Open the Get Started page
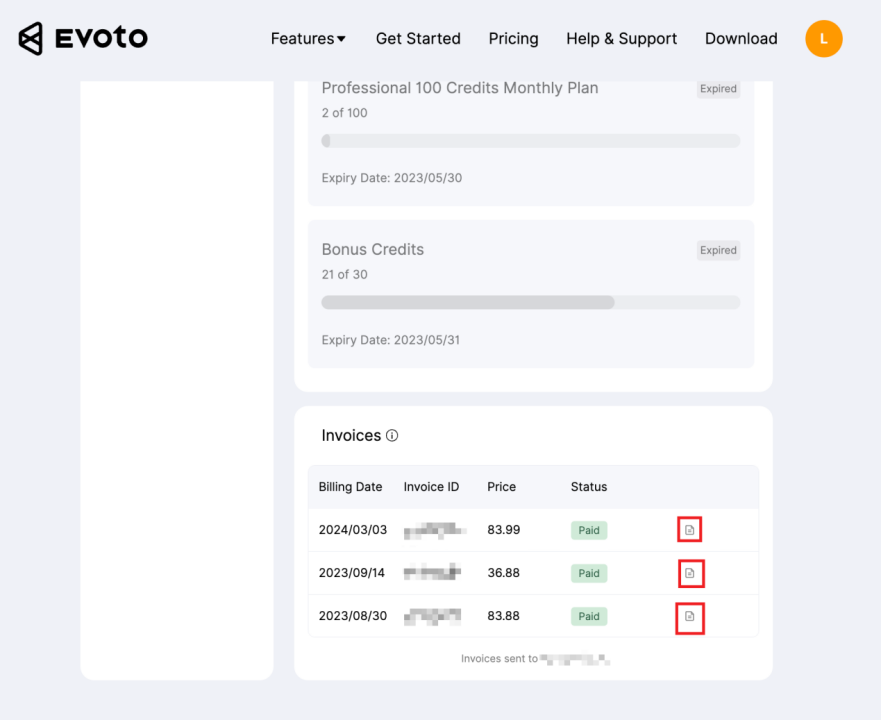The width and height of the screenshot is (881, 720). [x=418, y=39]
